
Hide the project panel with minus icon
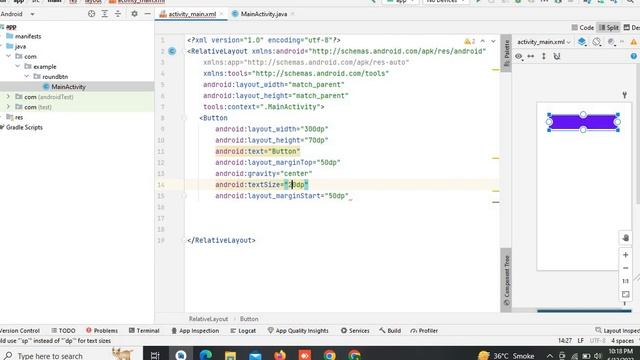(147, 14)
